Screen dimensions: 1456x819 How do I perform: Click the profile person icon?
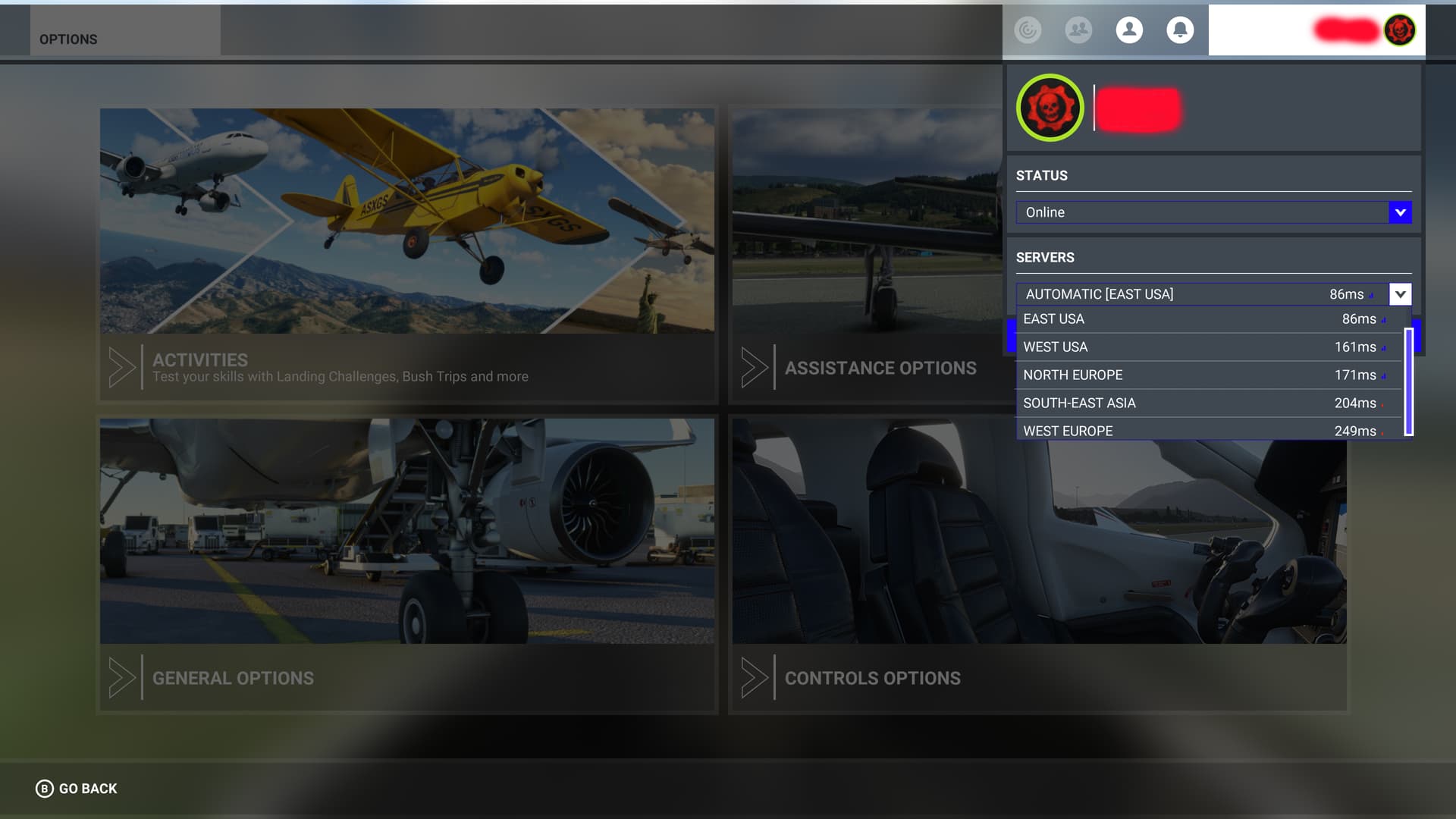click(1129, 30)
